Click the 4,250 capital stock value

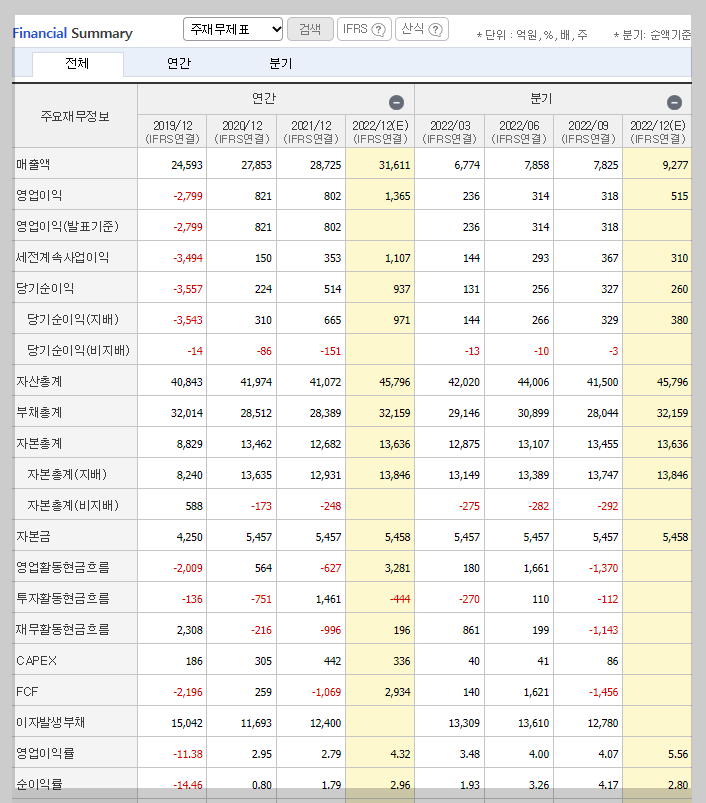pos(190,537)
